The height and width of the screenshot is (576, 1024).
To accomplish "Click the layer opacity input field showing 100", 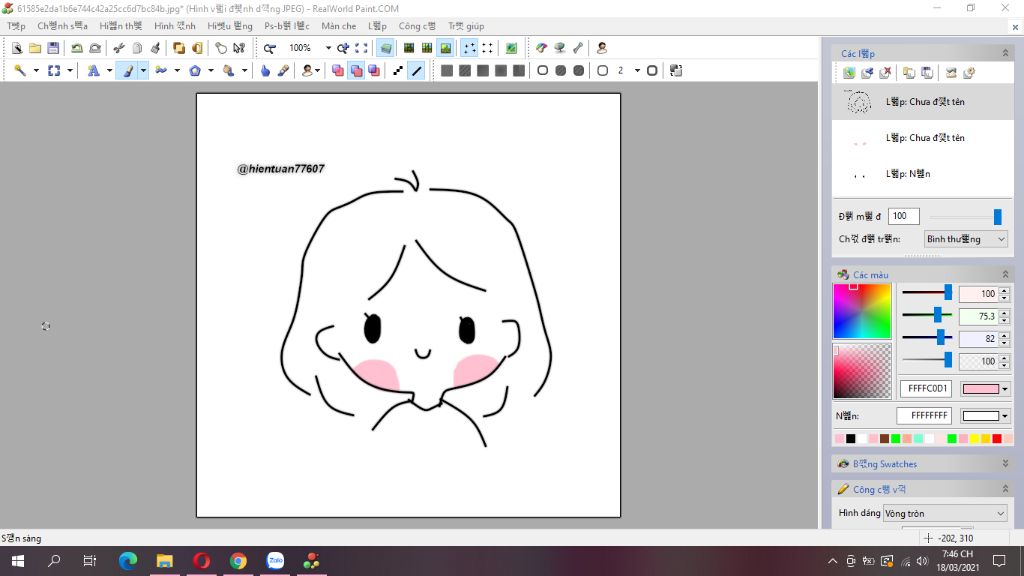I will tap(904, 216).
